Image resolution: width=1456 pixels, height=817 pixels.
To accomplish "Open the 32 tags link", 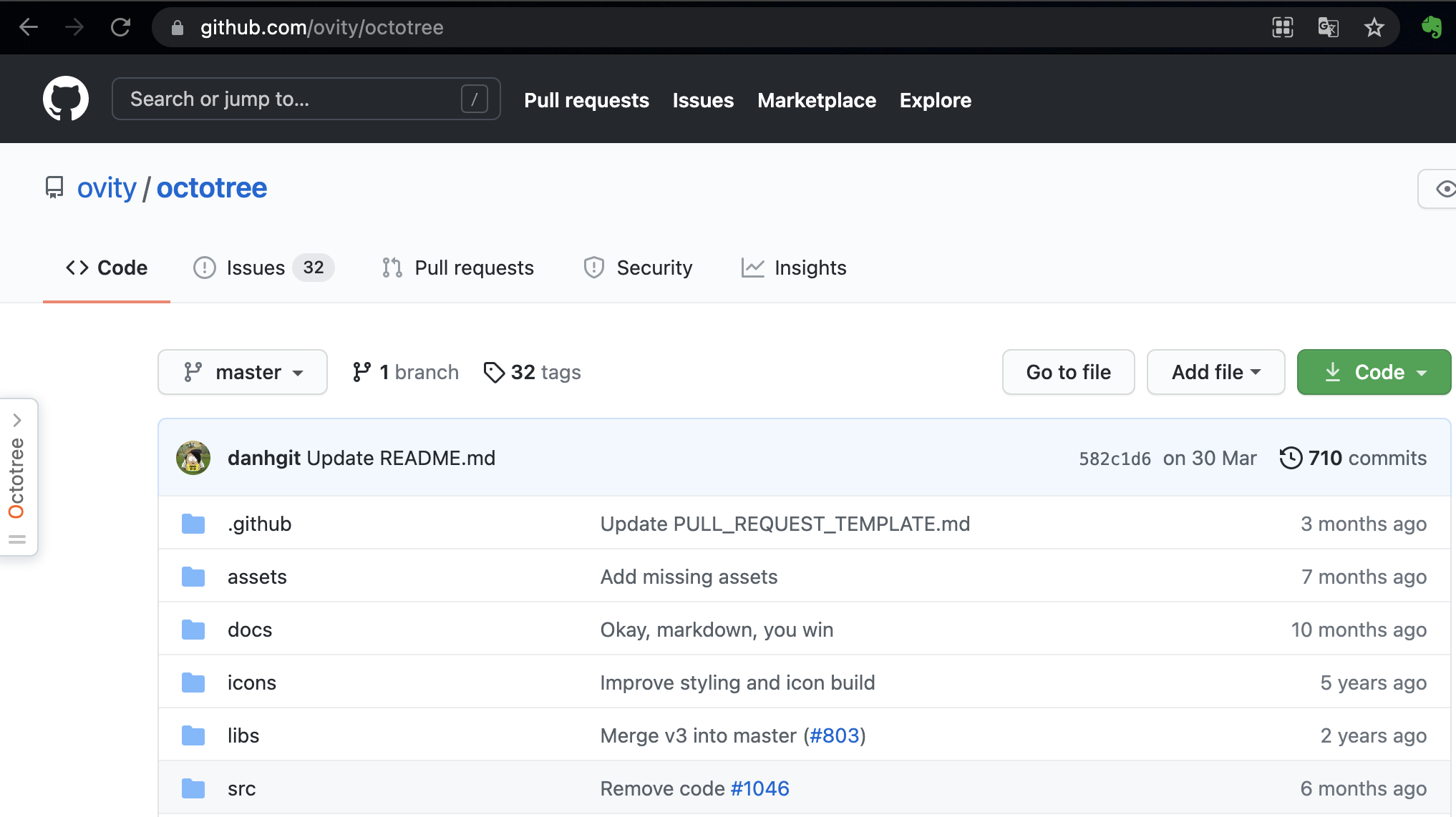I will (x=533, y=372).
